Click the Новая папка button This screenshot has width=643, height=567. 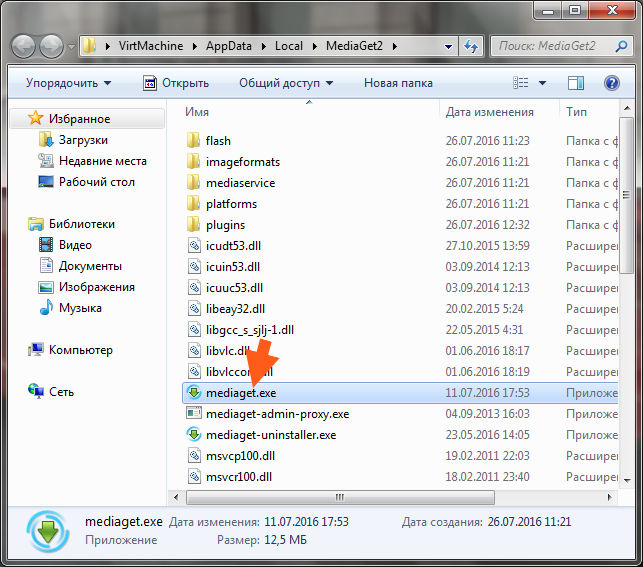398,83
